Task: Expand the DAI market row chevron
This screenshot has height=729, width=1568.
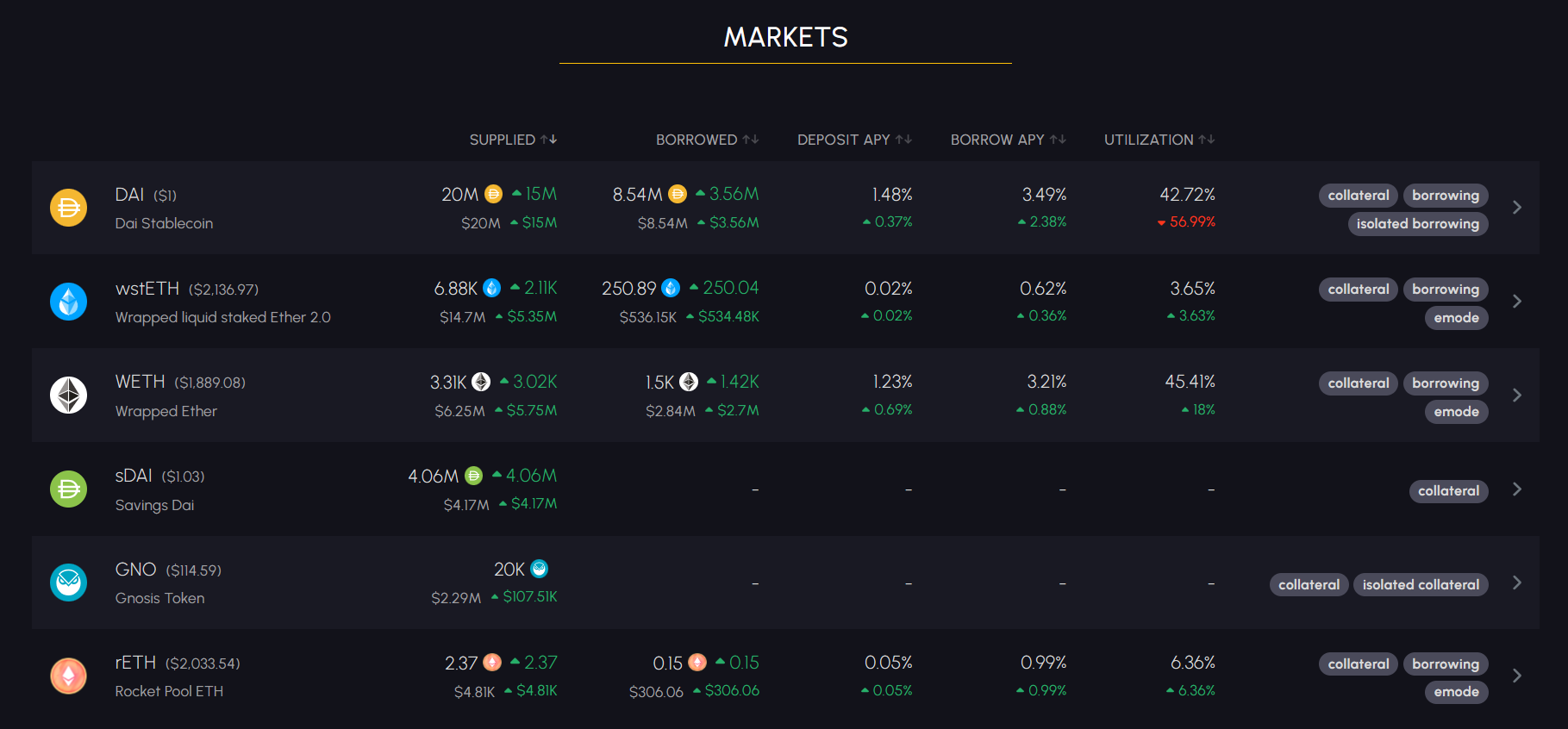Action: tap(1517, 208)
